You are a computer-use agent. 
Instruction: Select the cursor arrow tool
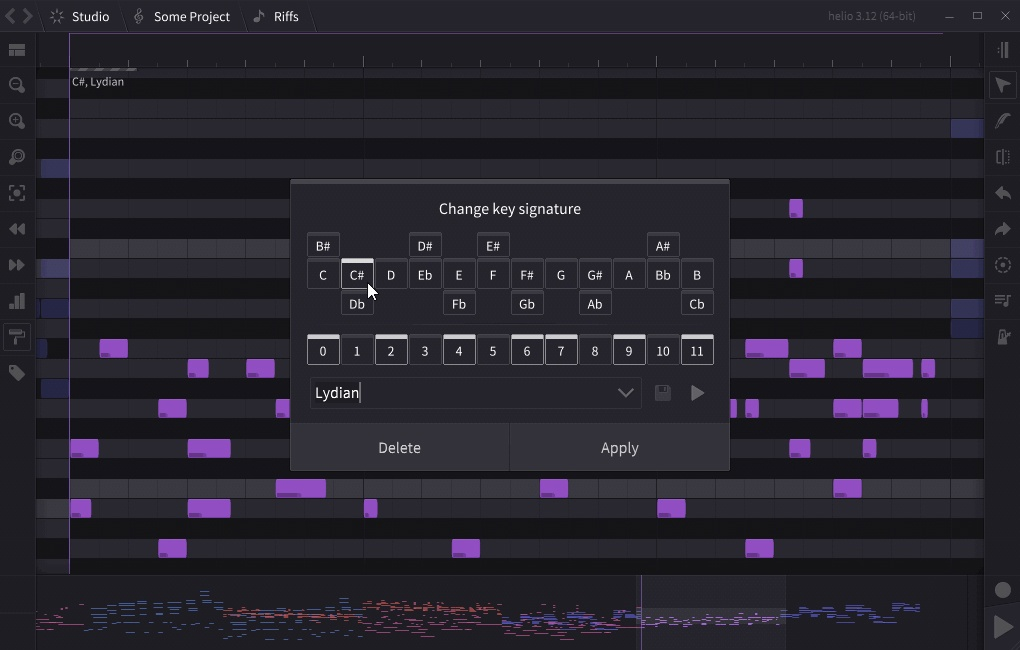point(1002,85)
